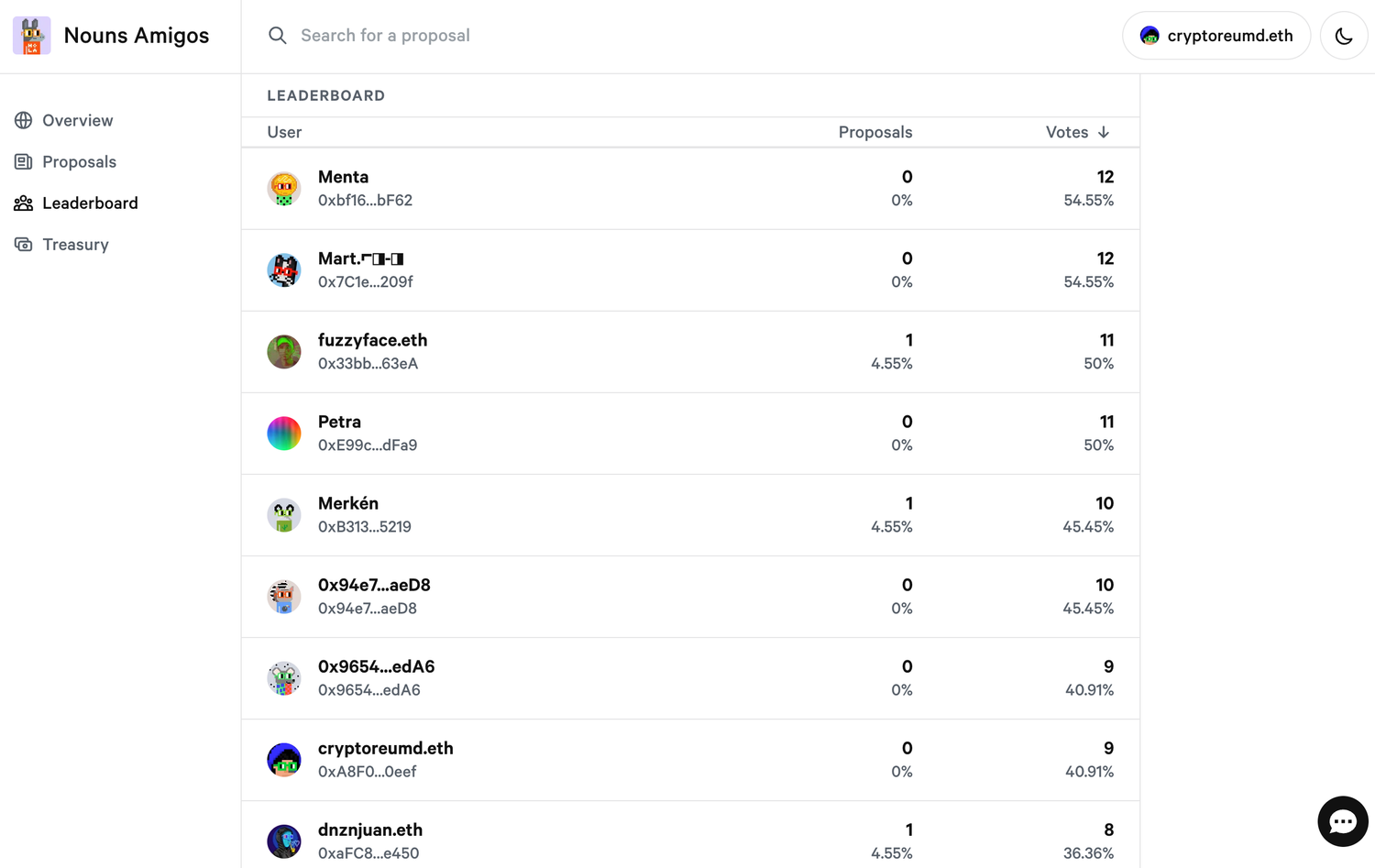
Task: Open the chat bubble widget
Action: click(1342, 821)
